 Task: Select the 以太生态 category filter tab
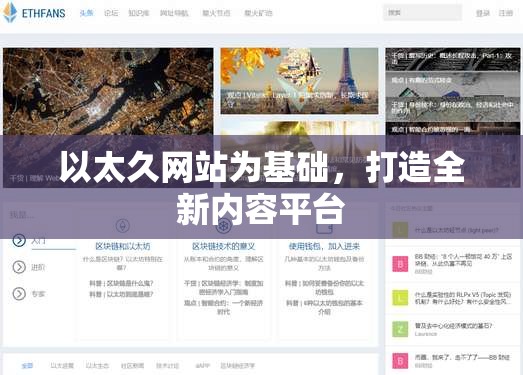(x=97, y=366)
